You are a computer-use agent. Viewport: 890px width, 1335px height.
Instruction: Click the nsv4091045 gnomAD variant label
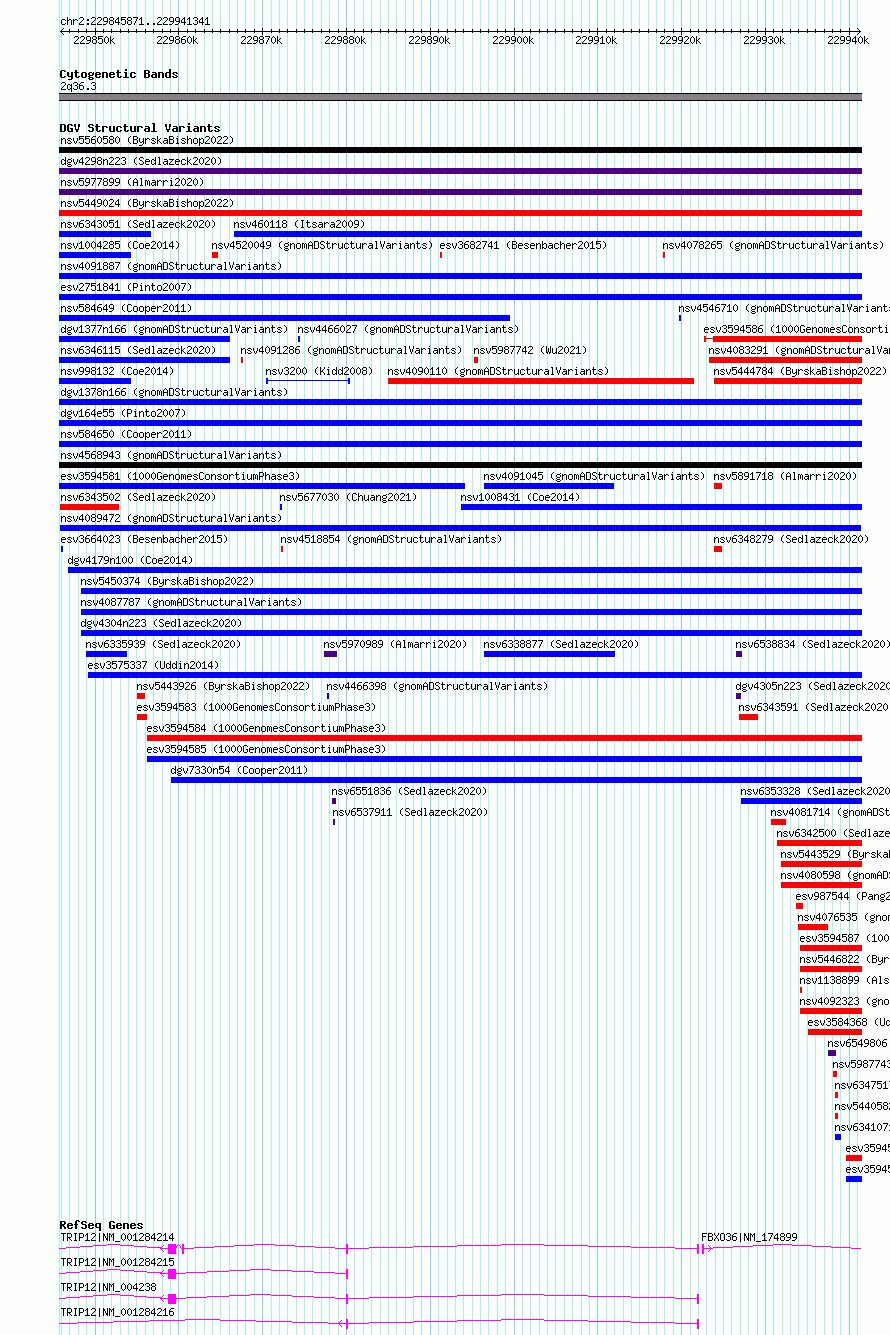594,476
